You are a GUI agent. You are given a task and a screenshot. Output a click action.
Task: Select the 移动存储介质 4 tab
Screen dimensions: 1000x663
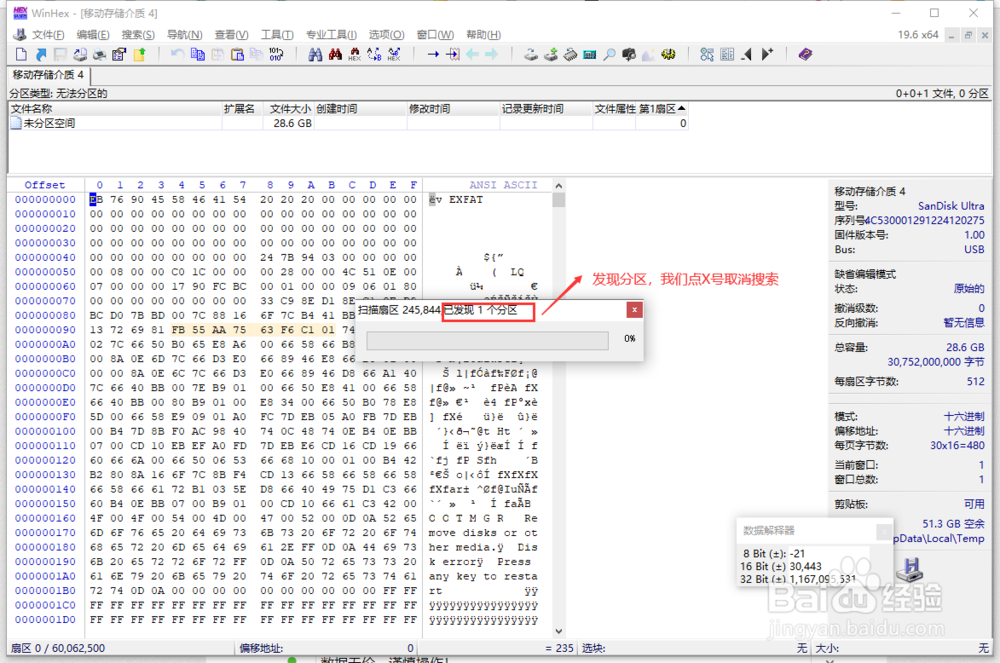48,75
